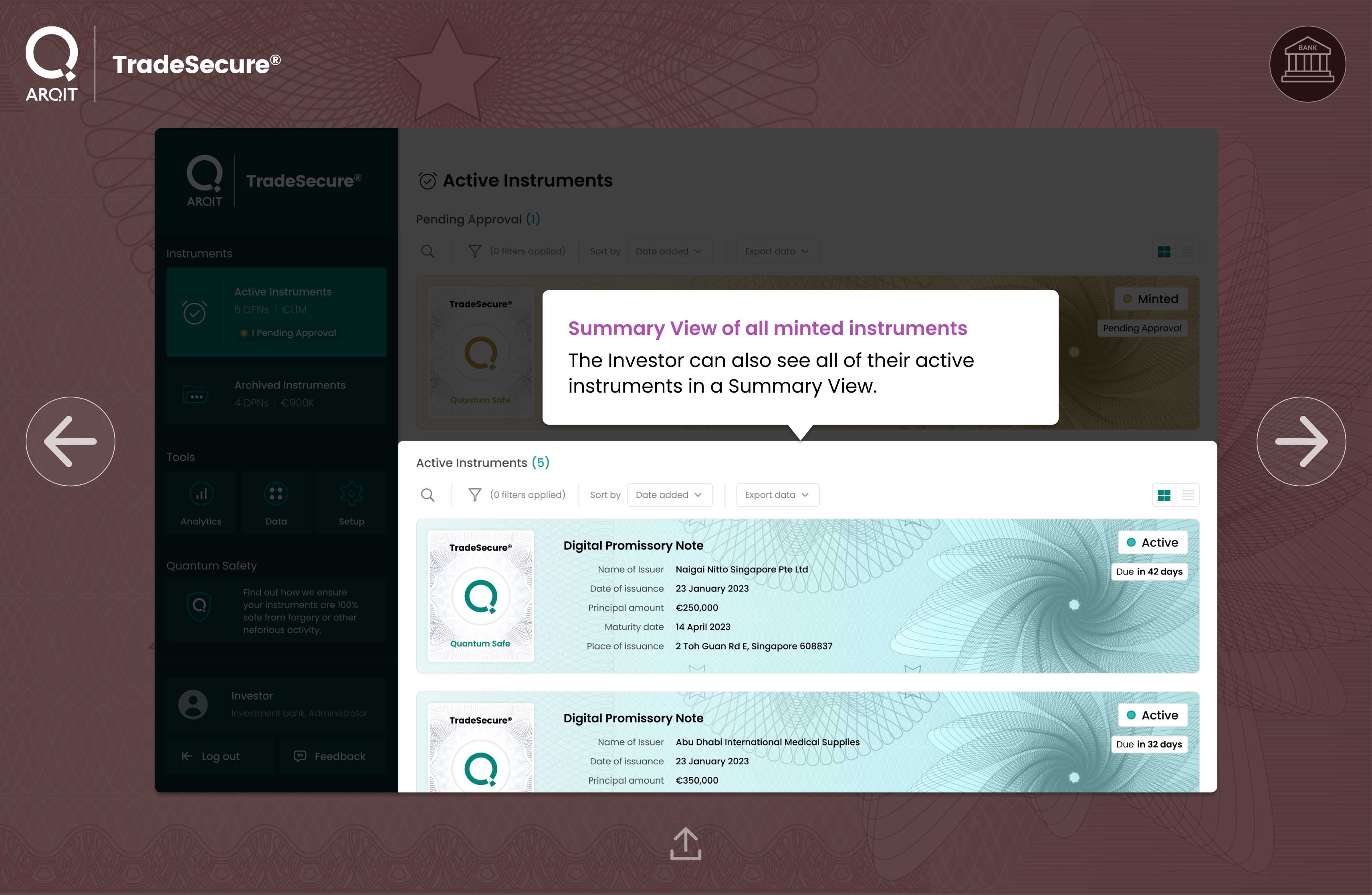This screenshot has height=895, width=1372.
Task: Open Date added dropdown in Pending Approval section
Action: click(x=669, y=251)
